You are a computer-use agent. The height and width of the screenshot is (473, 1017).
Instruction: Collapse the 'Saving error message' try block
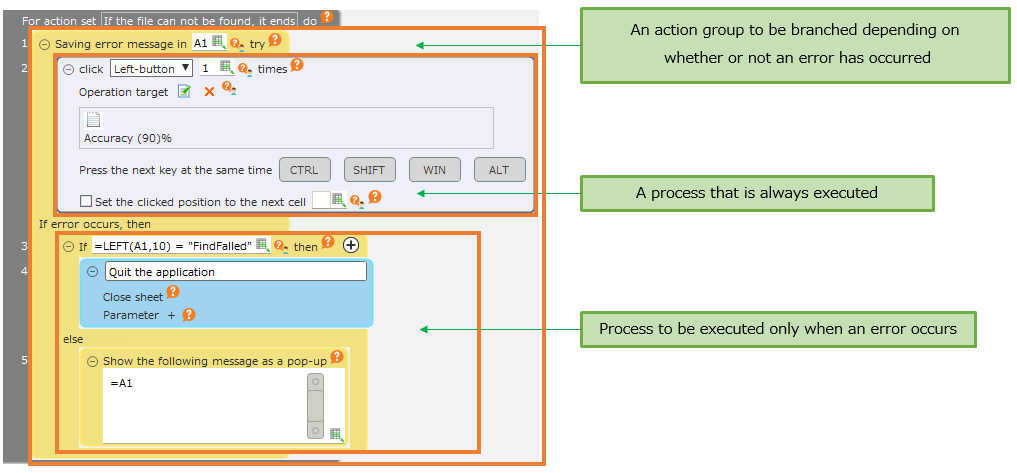click(x=44, y=44)
